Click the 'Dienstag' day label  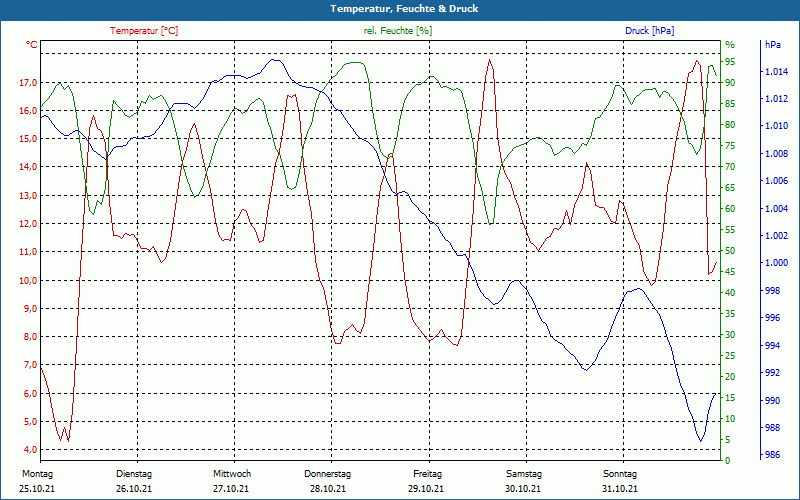point(134,474)
